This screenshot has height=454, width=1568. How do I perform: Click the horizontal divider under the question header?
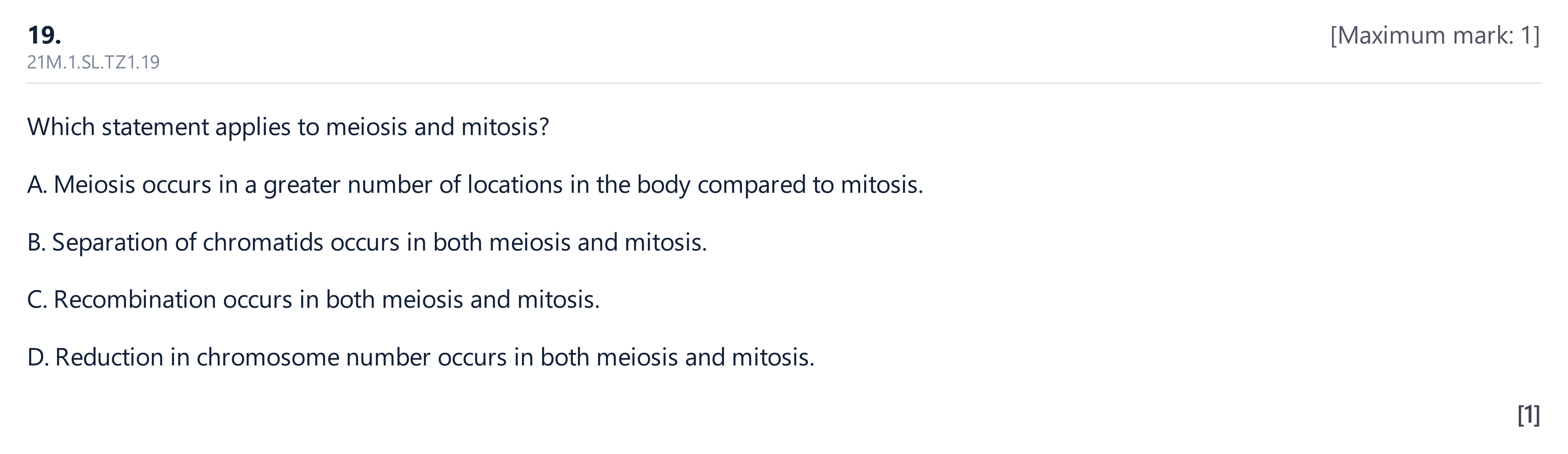coord(784,83)
